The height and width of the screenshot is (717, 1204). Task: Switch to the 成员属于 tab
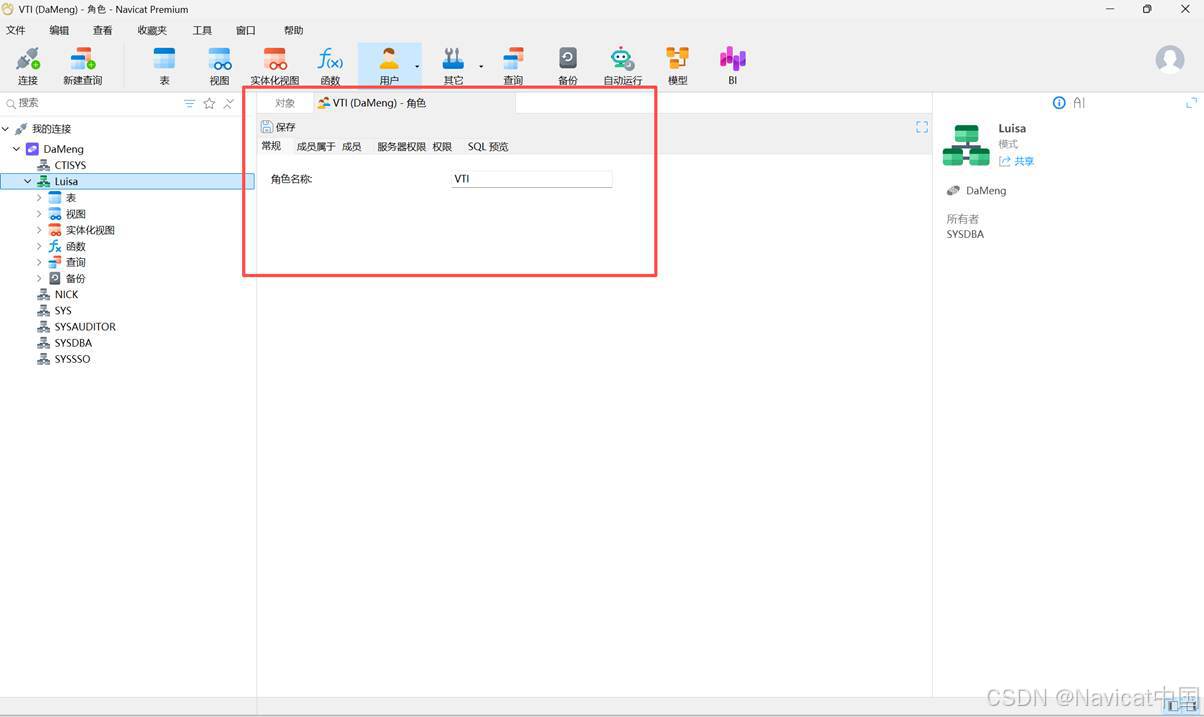(x=316, y=146)
